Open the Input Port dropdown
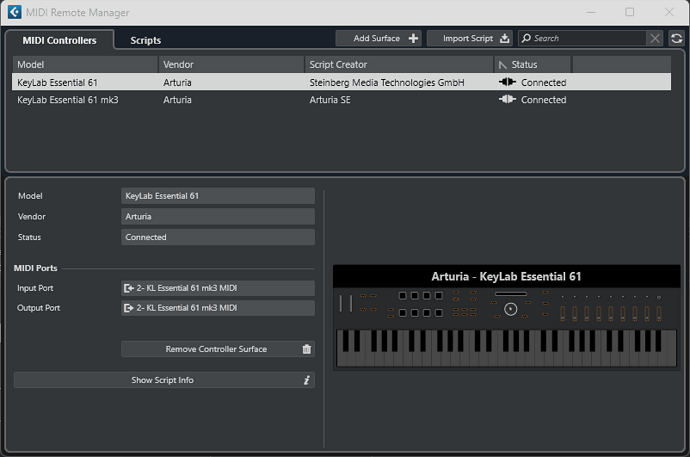The width and height of the screenshot is (690, 457). 218,288
